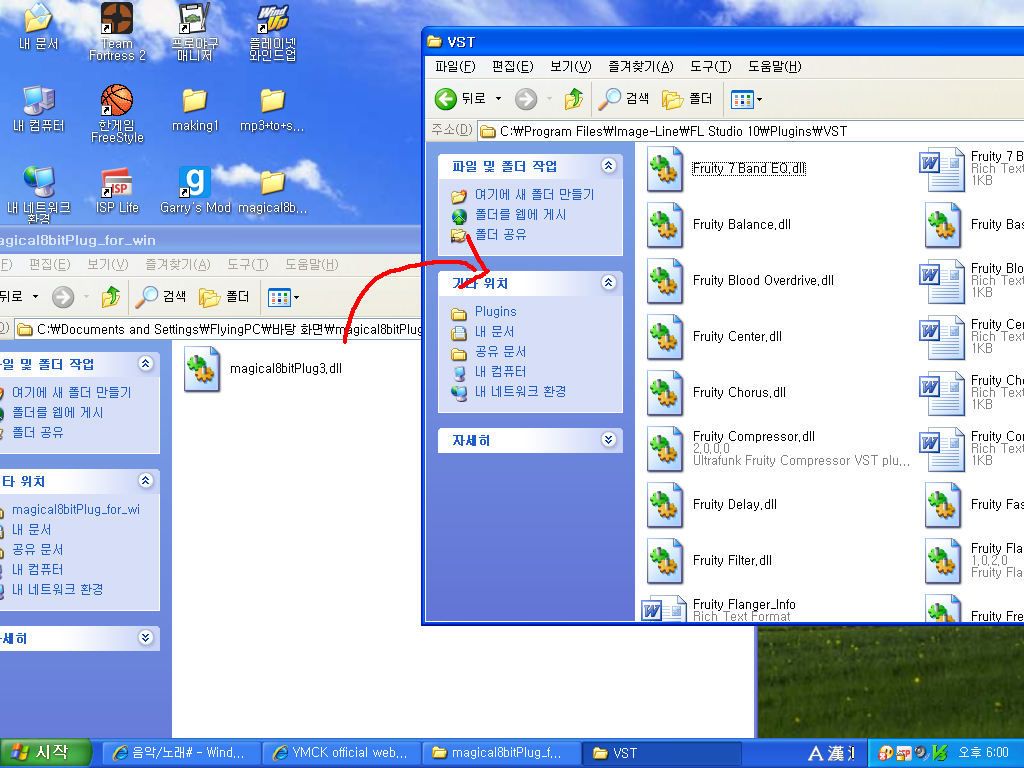
Task: Click 공유 문서 link in VST side panel
Action: pos(500,352)
